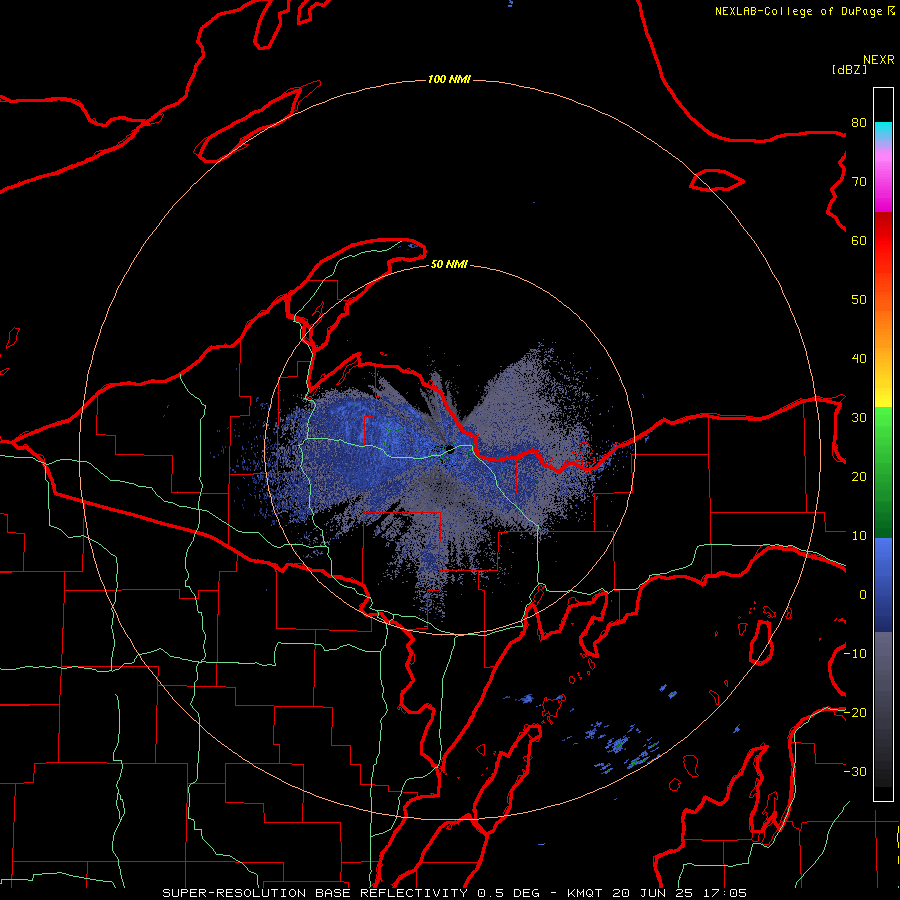Click the 20 dBZ scale value
This screenshot has height=900, width=900.
coord(859,477)
